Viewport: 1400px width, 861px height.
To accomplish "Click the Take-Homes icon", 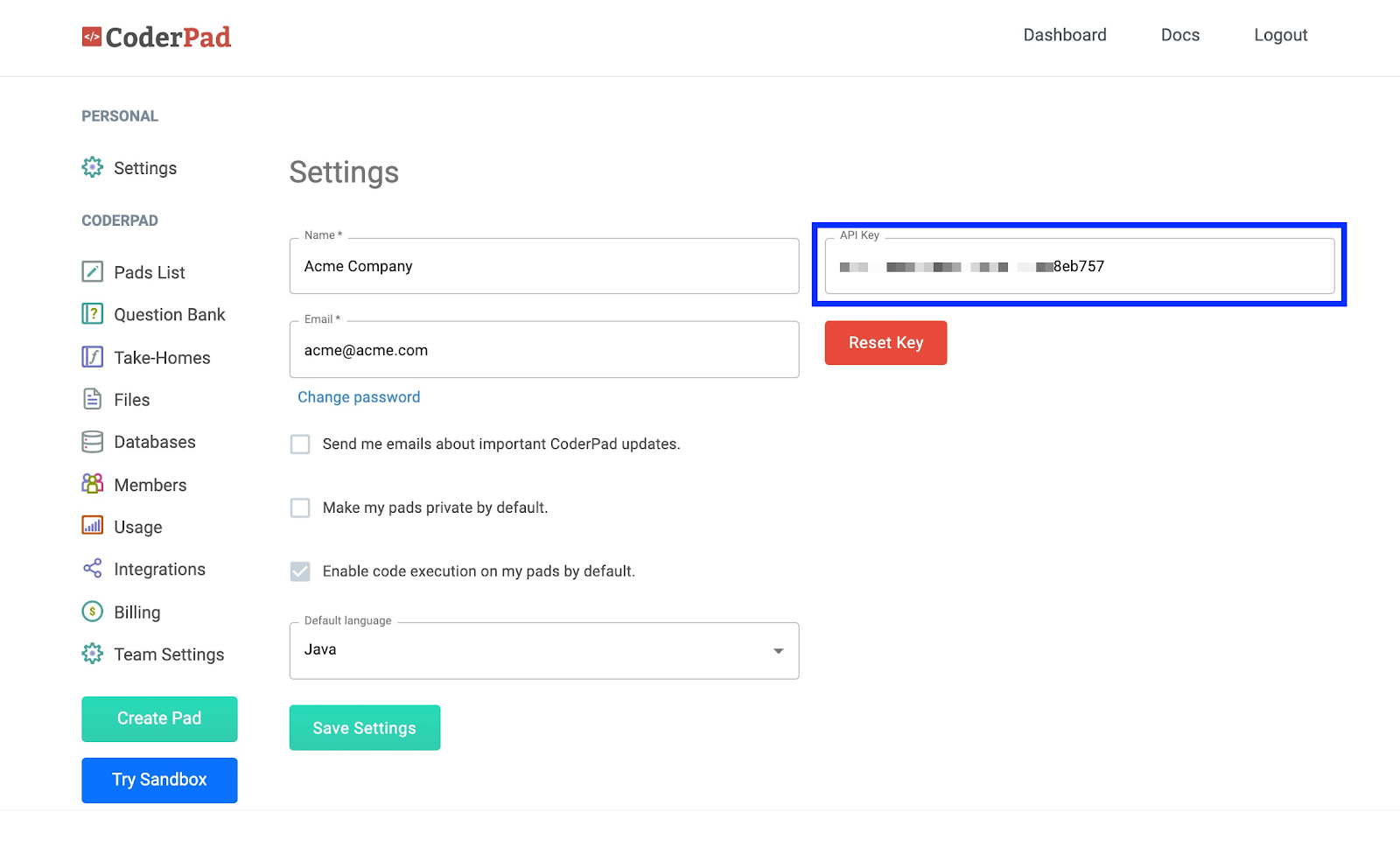I will tap(93, 356).
